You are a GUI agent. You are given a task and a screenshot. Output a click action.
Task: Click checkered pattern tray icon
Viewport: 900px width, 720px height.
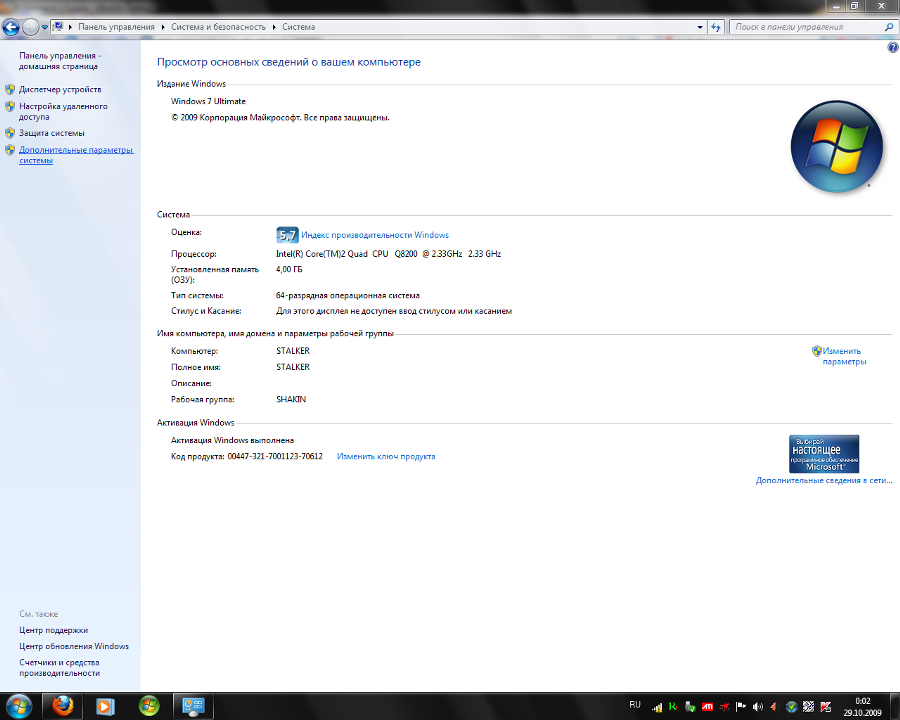(808, 707)
